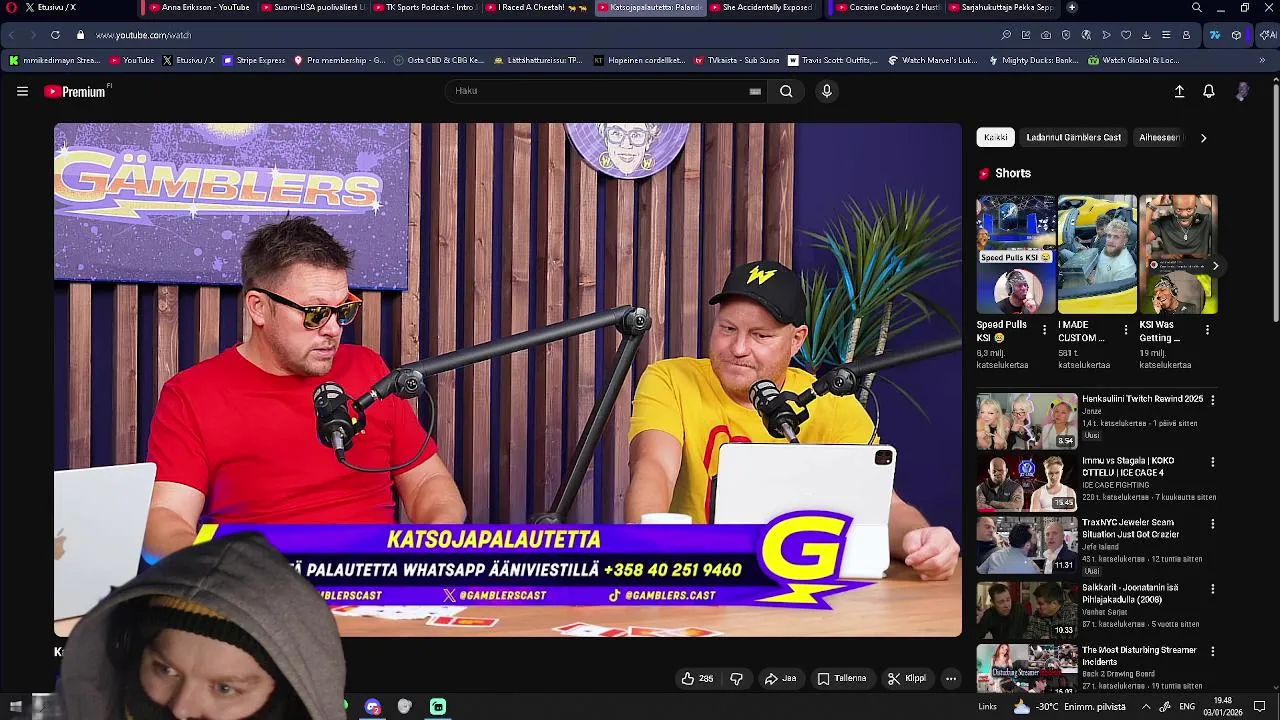Open TVkaista - Sub Suora bookmark
1280x720 pixels.
click(736, 60)
